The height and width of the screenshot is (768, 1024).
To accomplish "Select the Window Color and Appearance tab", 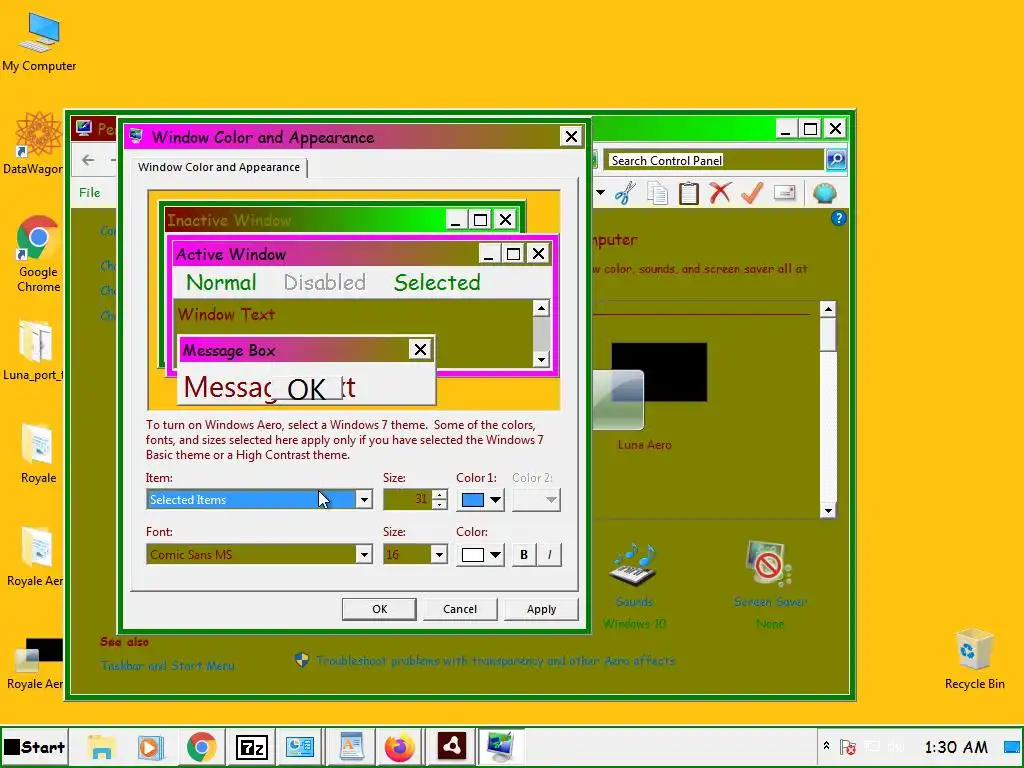I will pos(219,167).
